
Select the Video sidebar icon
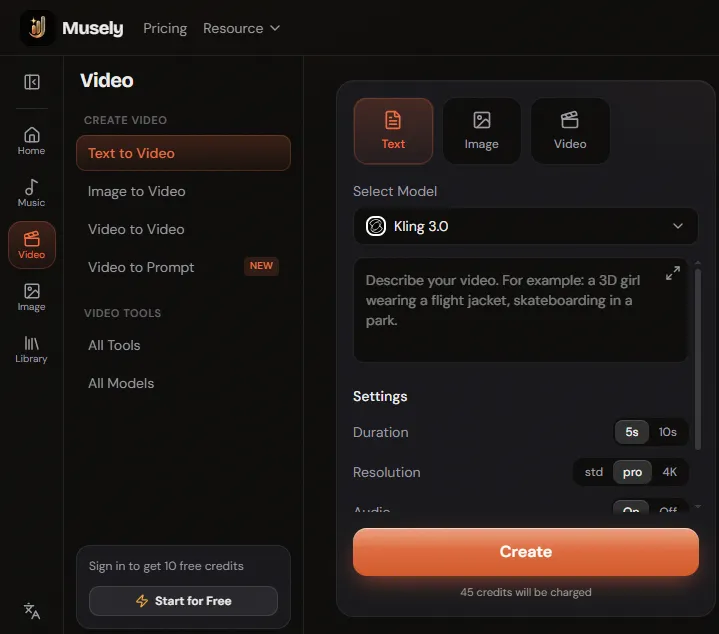32,245
